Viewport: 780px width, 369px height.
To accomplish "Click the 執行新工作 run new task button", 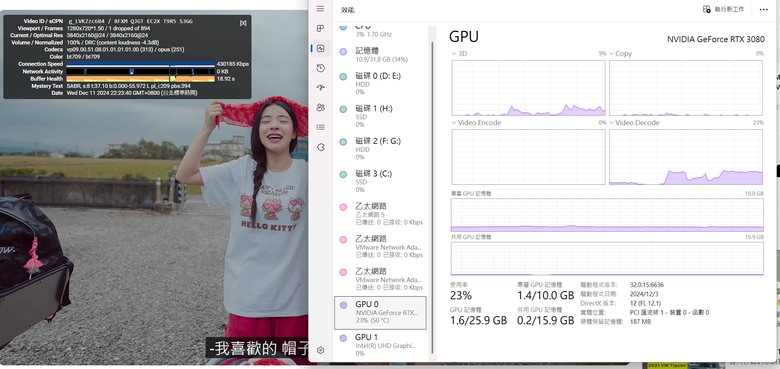I will pyautogui.click(x=723, y=9).
